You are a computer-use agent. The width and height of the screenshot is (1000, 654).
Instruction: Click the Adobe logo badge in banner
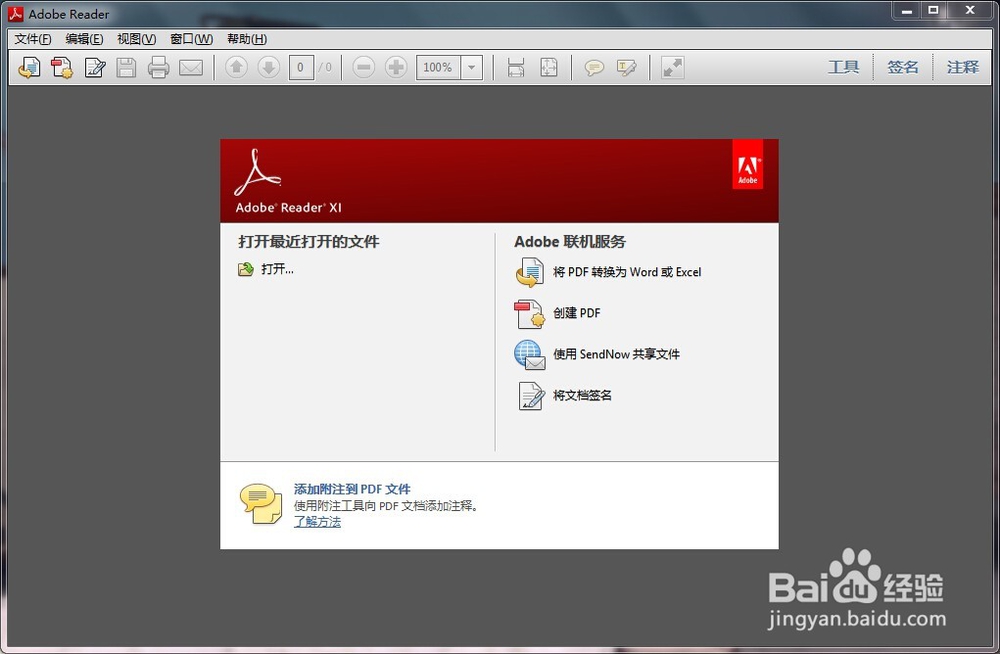coord(747,165)
